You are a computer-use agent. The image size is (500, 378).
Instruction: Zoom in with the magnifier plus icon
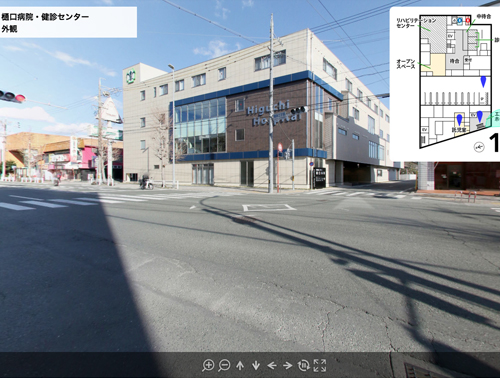(x=208, y=365)
